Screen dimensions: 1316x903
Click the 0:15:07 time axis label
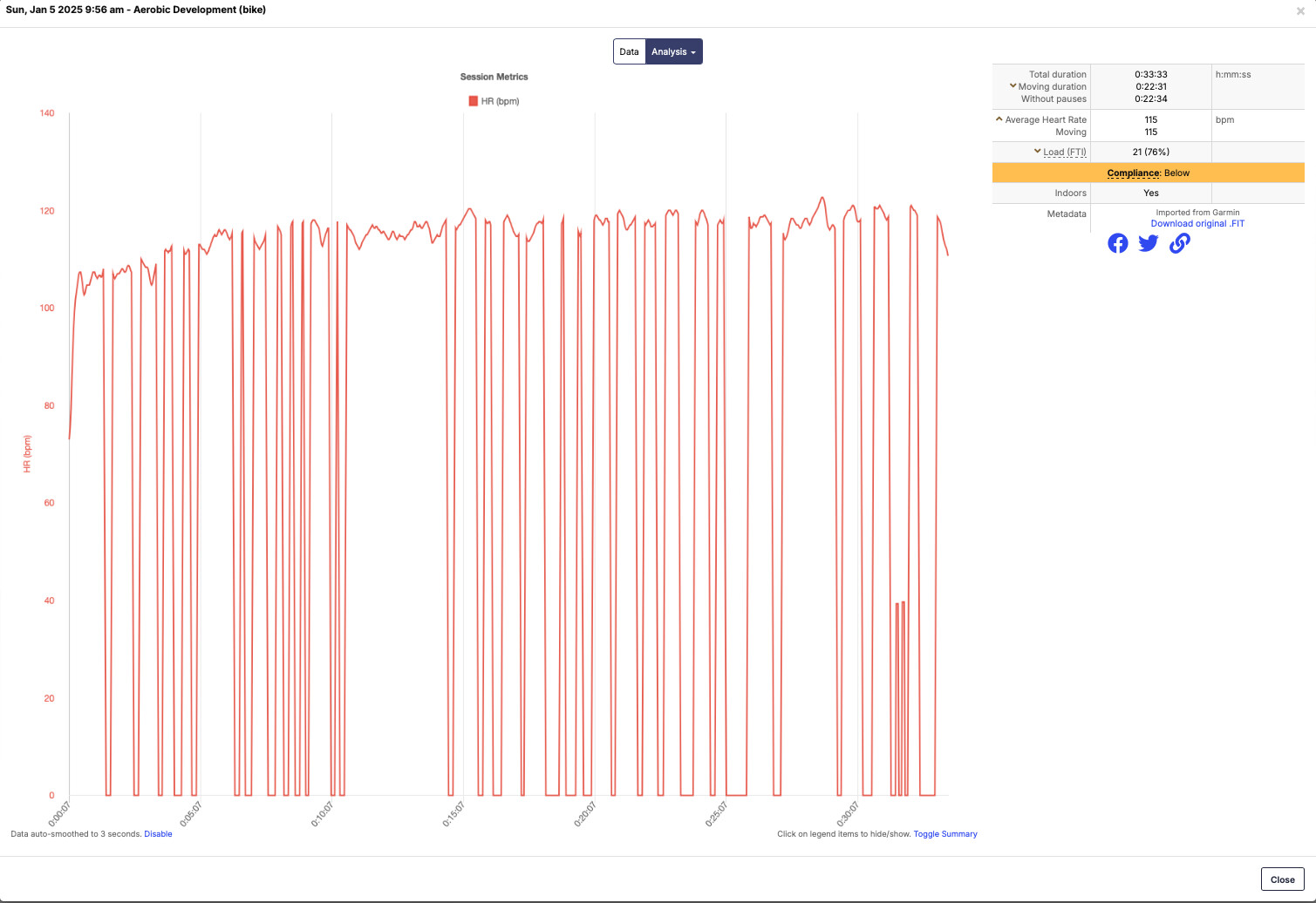point(453,814)
